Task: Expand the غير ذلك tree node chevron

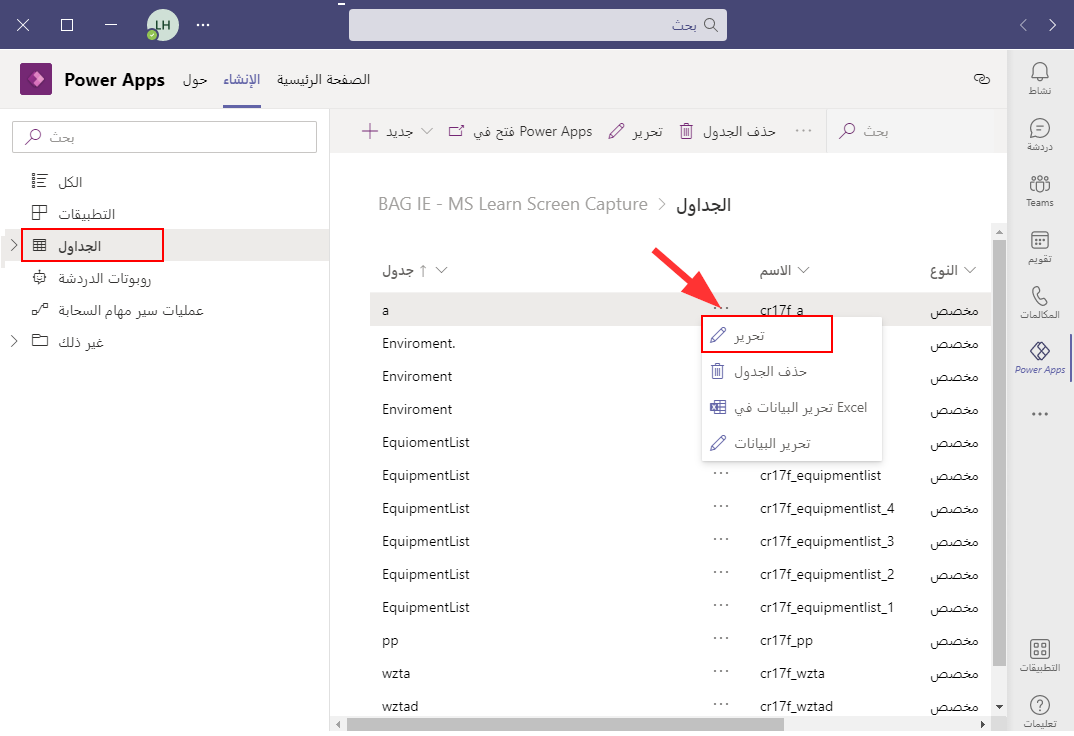Action: [13, 341]
